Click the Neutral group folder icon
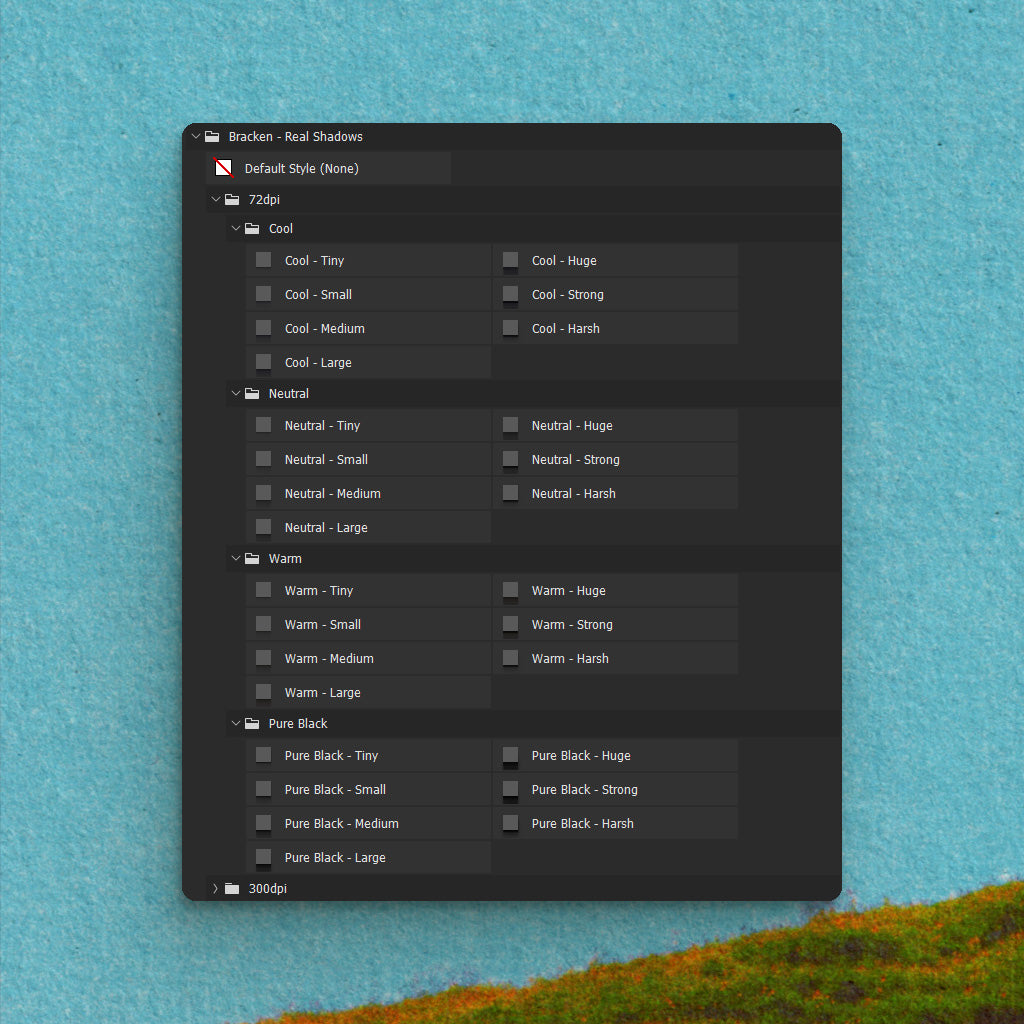1024x1024 pixels. pos(252,394)
